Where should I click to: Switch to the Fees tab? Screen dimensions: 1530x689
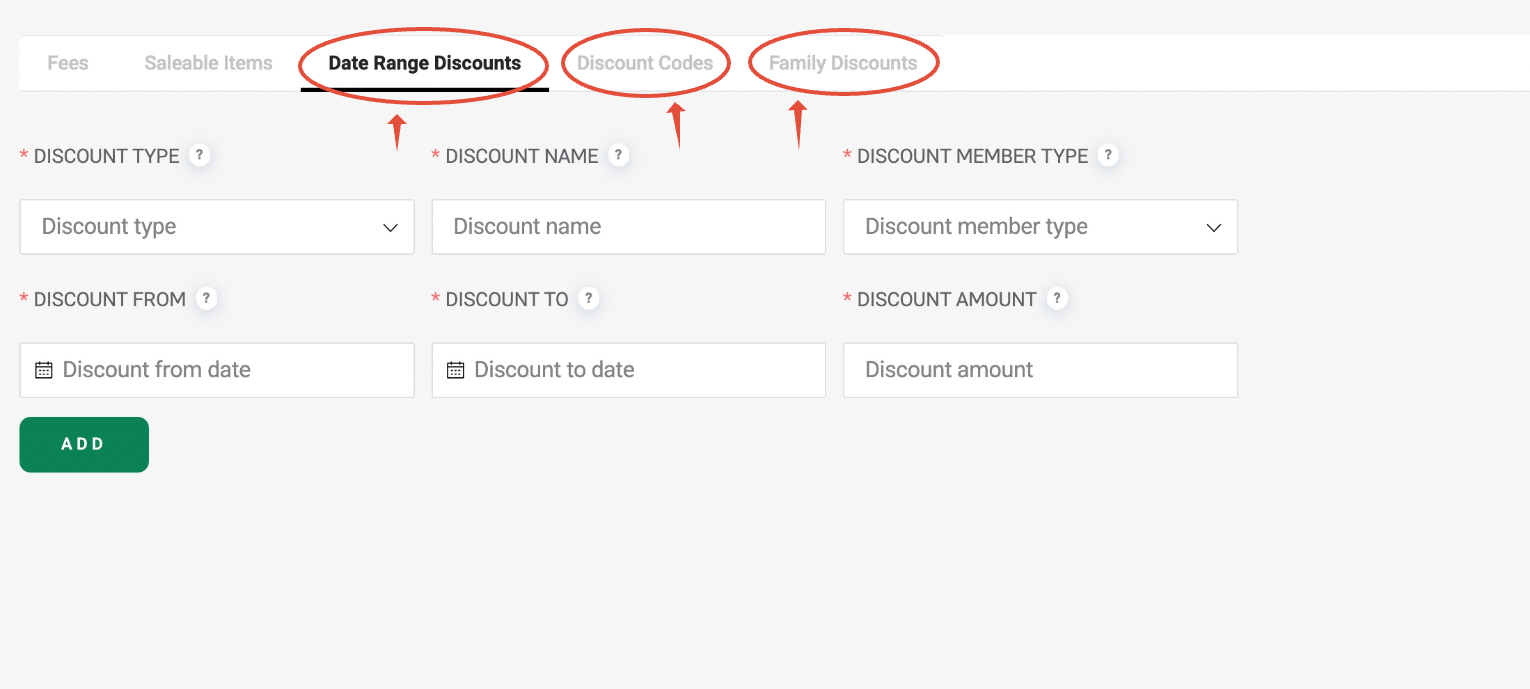click(68, 63)
